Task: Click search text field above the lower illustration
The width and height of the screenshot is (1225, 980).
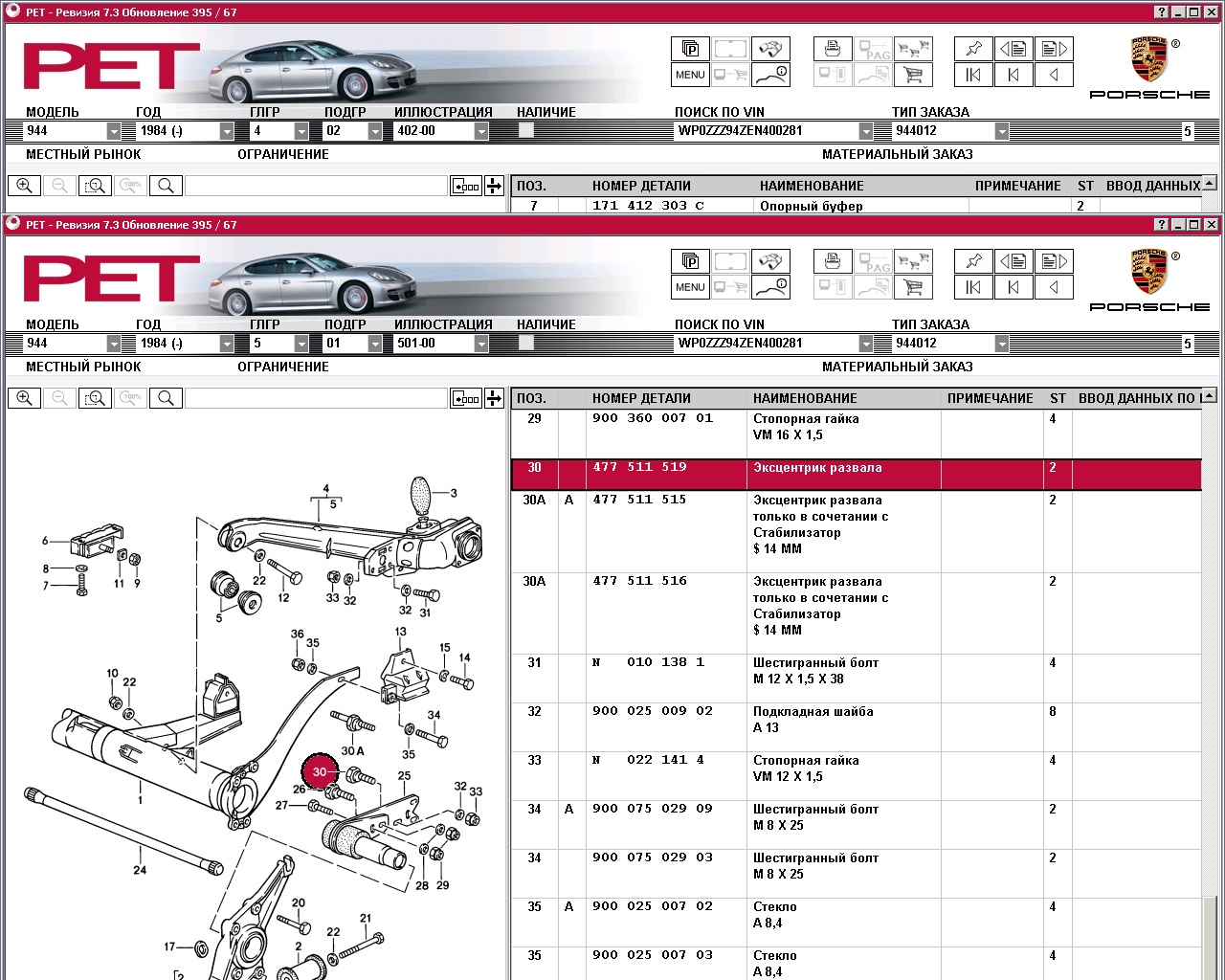Action: coord(316,398)
